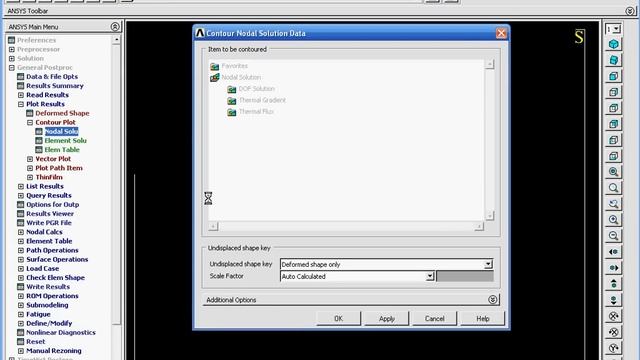This screenshot has height=360, width=640.
Task: Click the Thermal Gradient folder icon
Action: click(x=232, y=100)
